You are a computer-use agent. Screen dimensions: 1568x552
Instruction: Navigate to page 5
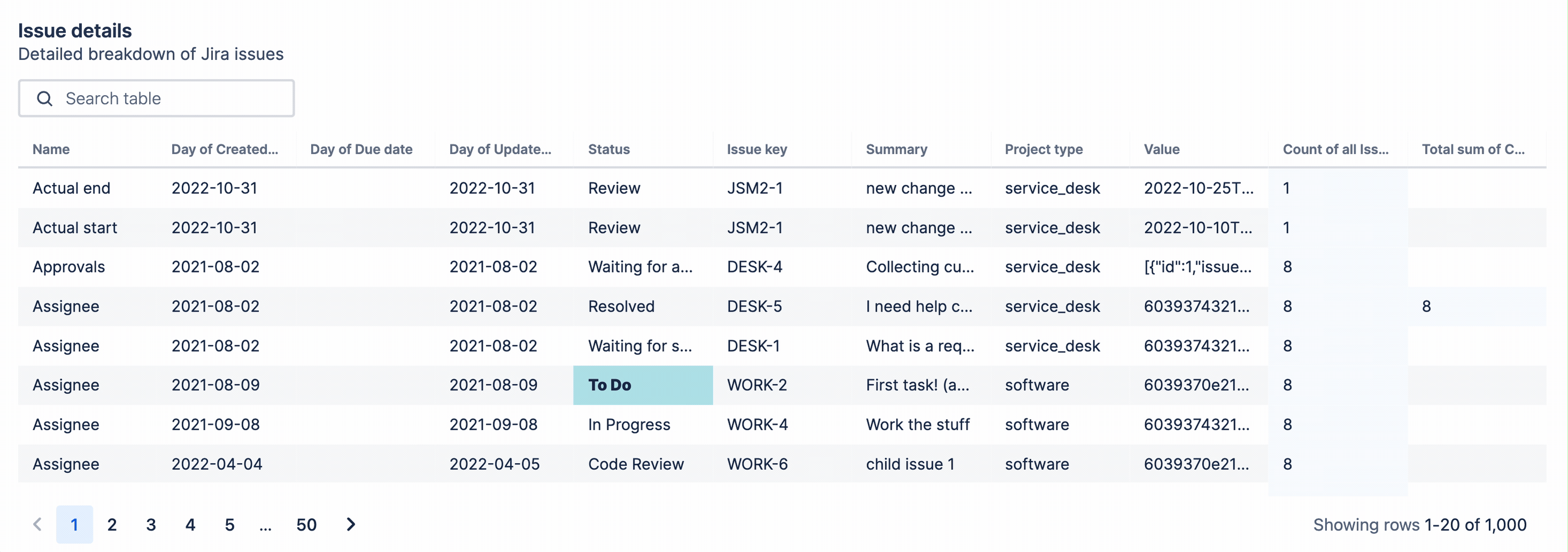pos(229,524)
